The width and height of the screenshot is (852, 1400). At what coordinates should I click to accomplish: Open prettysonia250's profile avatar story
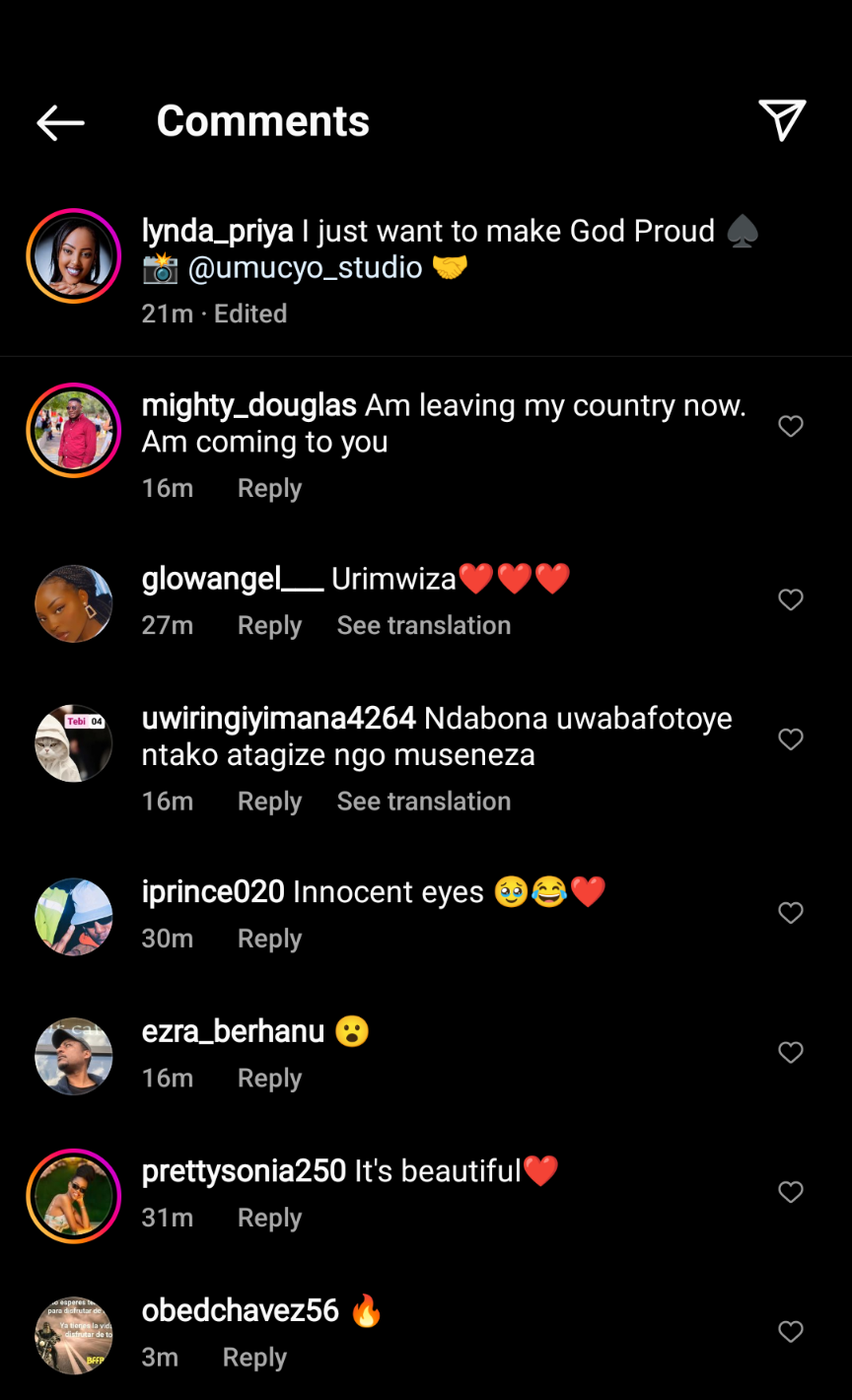tap(74, 1196)
